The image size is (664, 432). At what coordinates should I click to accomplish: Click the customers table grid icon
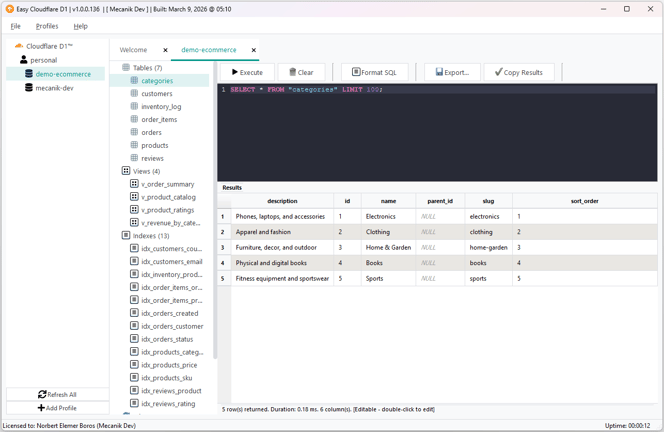134,93
